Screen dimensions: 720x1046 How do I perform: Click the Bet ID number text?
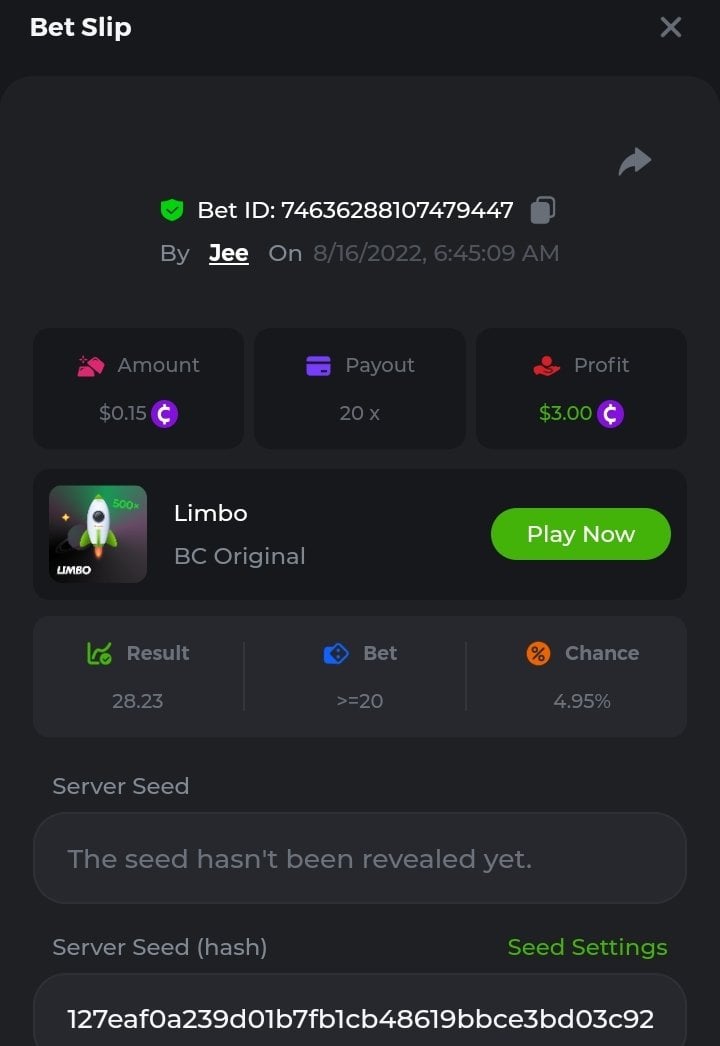coord(397,210)
